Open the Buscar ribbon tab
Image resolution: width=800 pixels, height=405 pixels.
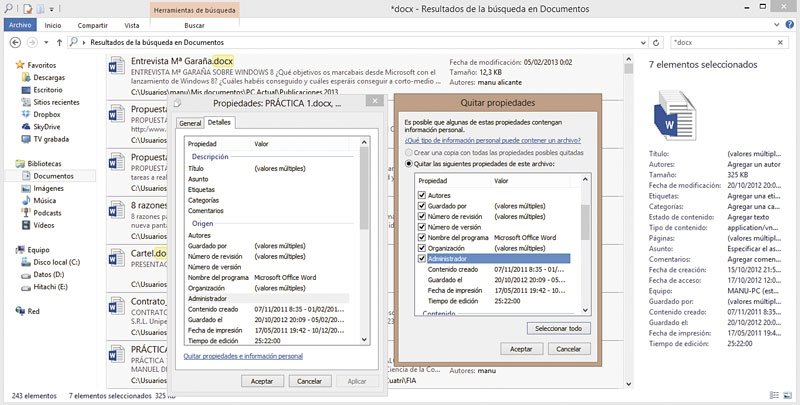pos(194,25)
